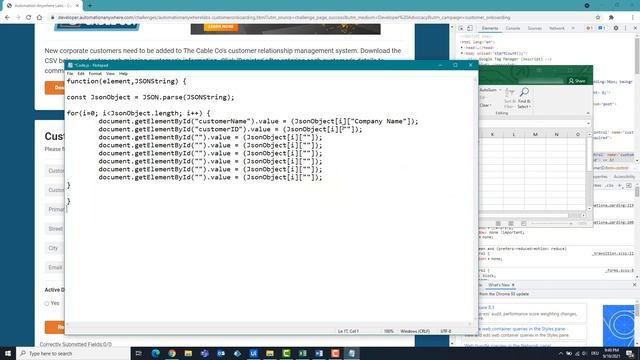Screen dimensions: 640x360
Task: Switch Excel to Normal view
Action: [x=498, y=223]
